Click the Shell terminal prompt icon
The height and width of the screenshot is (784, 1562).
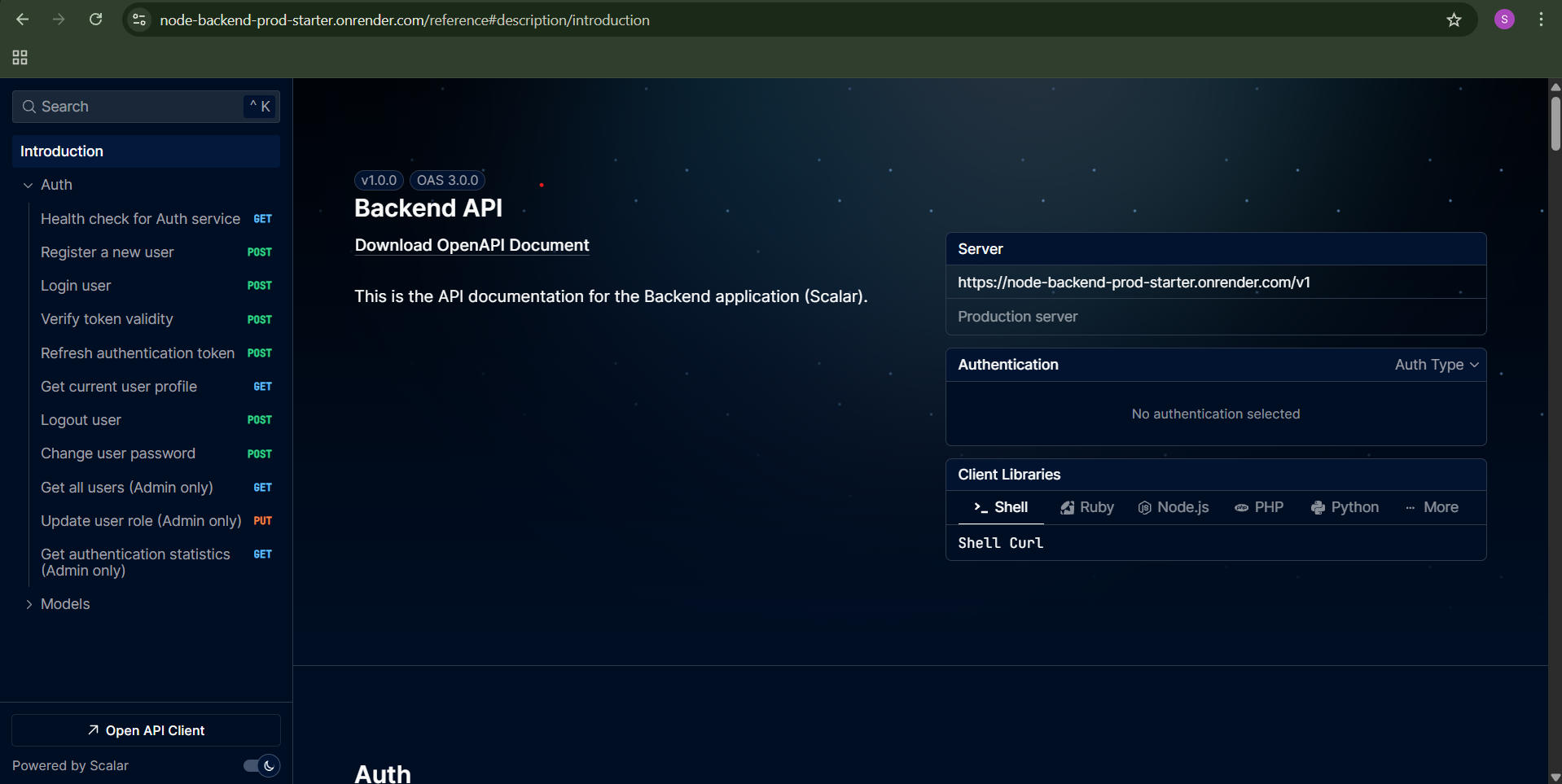pyautogui.click(x=981, y=507)
